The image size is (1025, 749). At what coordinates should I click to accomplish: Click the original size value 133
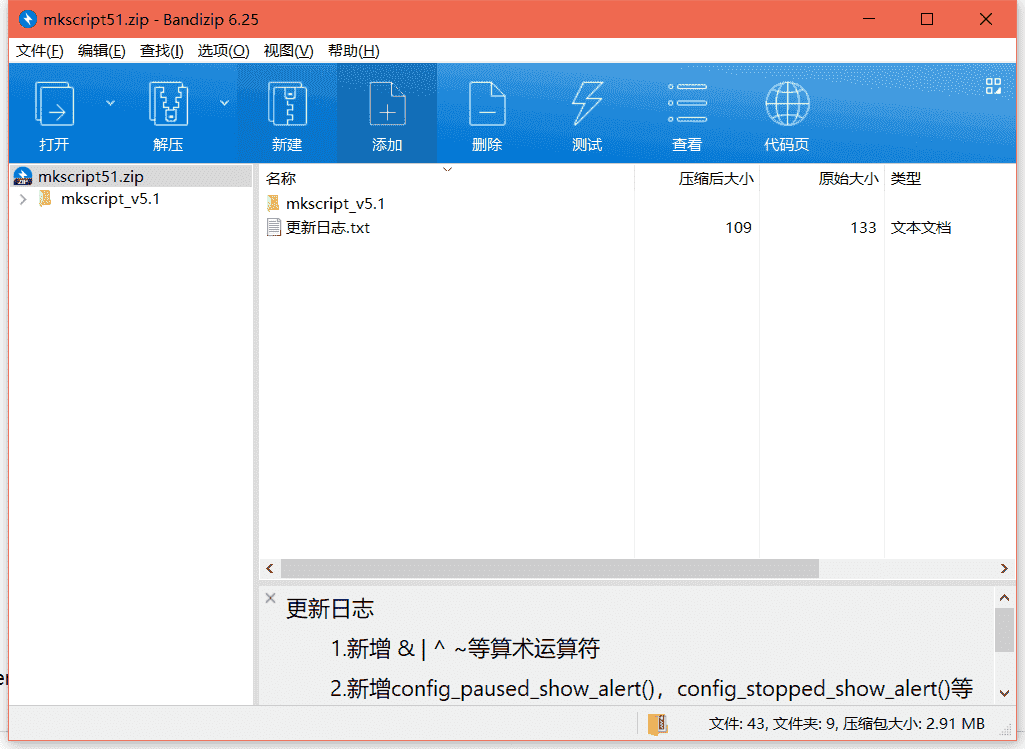click(x=863, y=227)
